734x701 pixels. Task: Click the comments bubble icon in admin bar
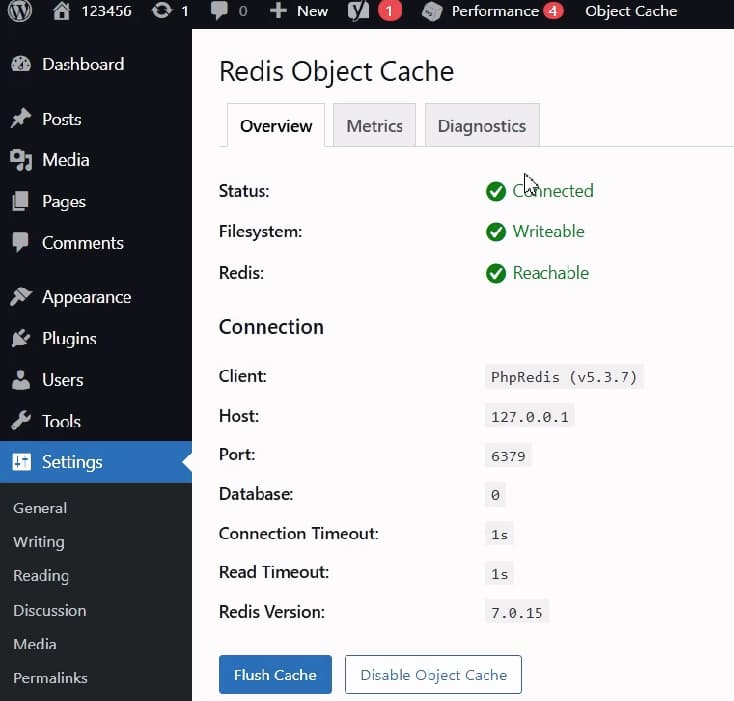[x=219, y=11]
